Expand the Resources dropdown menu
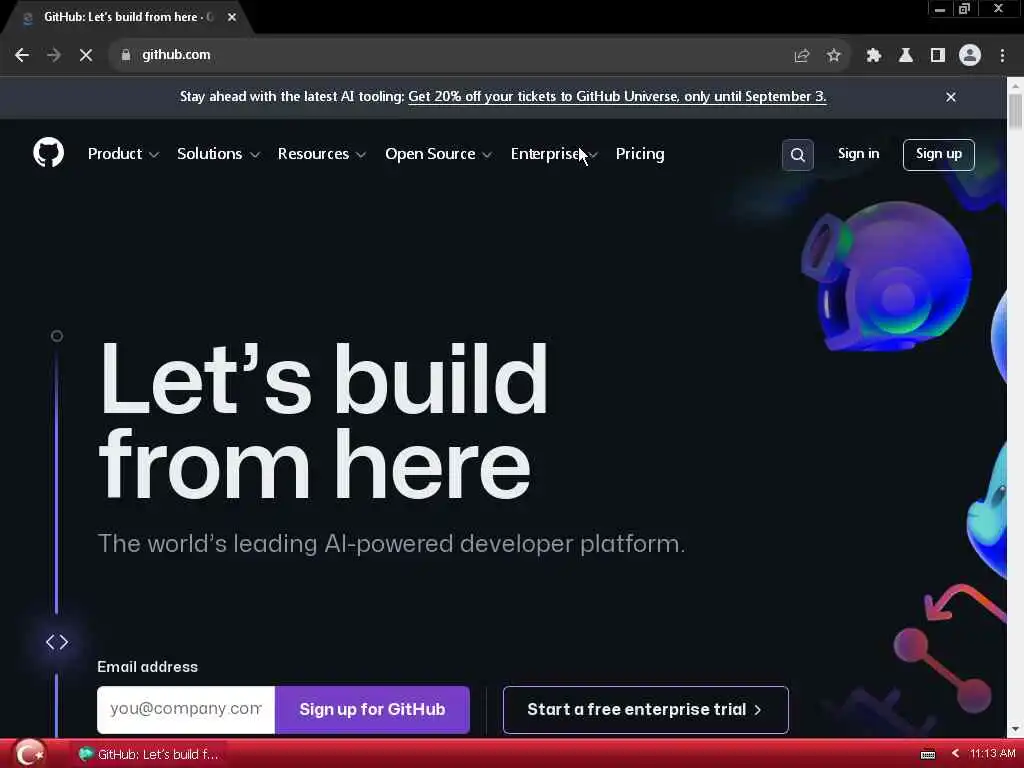Screen dimensions: 1024x768 click(321, 154)
